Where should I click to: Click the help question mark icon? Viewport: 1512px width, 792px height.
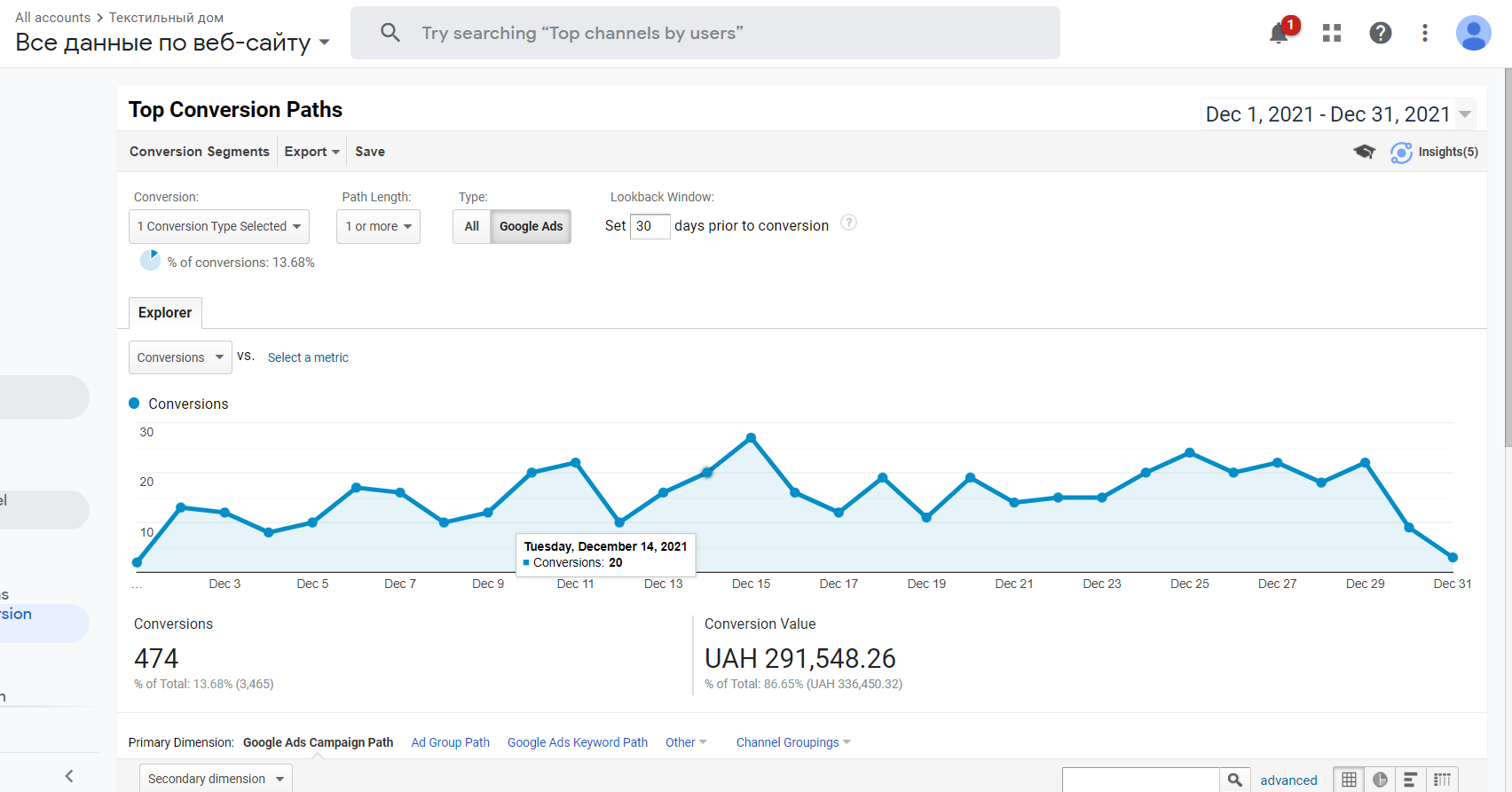pyautogui.click(x=1380, y=34)
